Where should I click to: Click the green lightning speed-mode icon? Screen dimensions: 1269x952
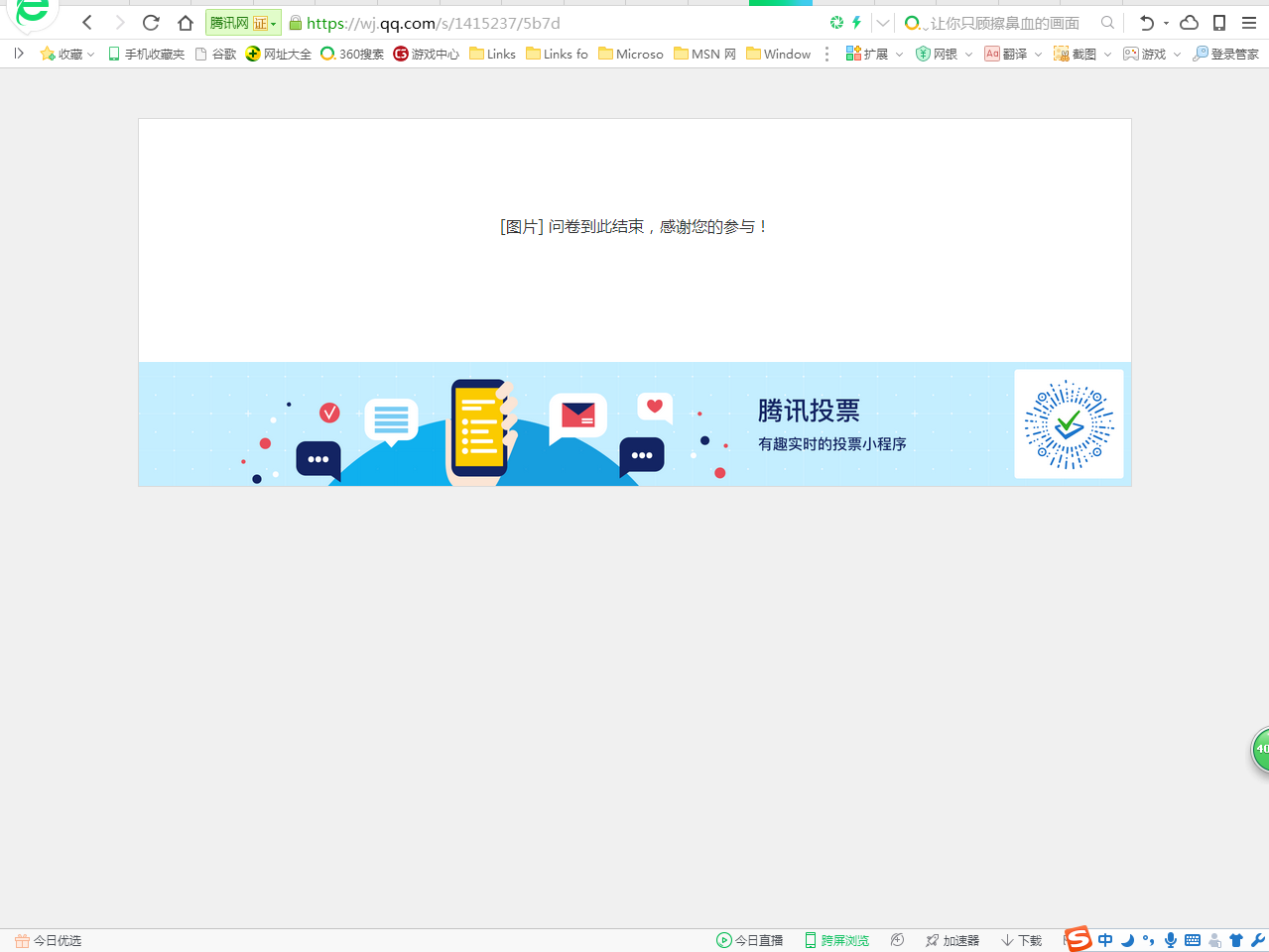(856, 22)
